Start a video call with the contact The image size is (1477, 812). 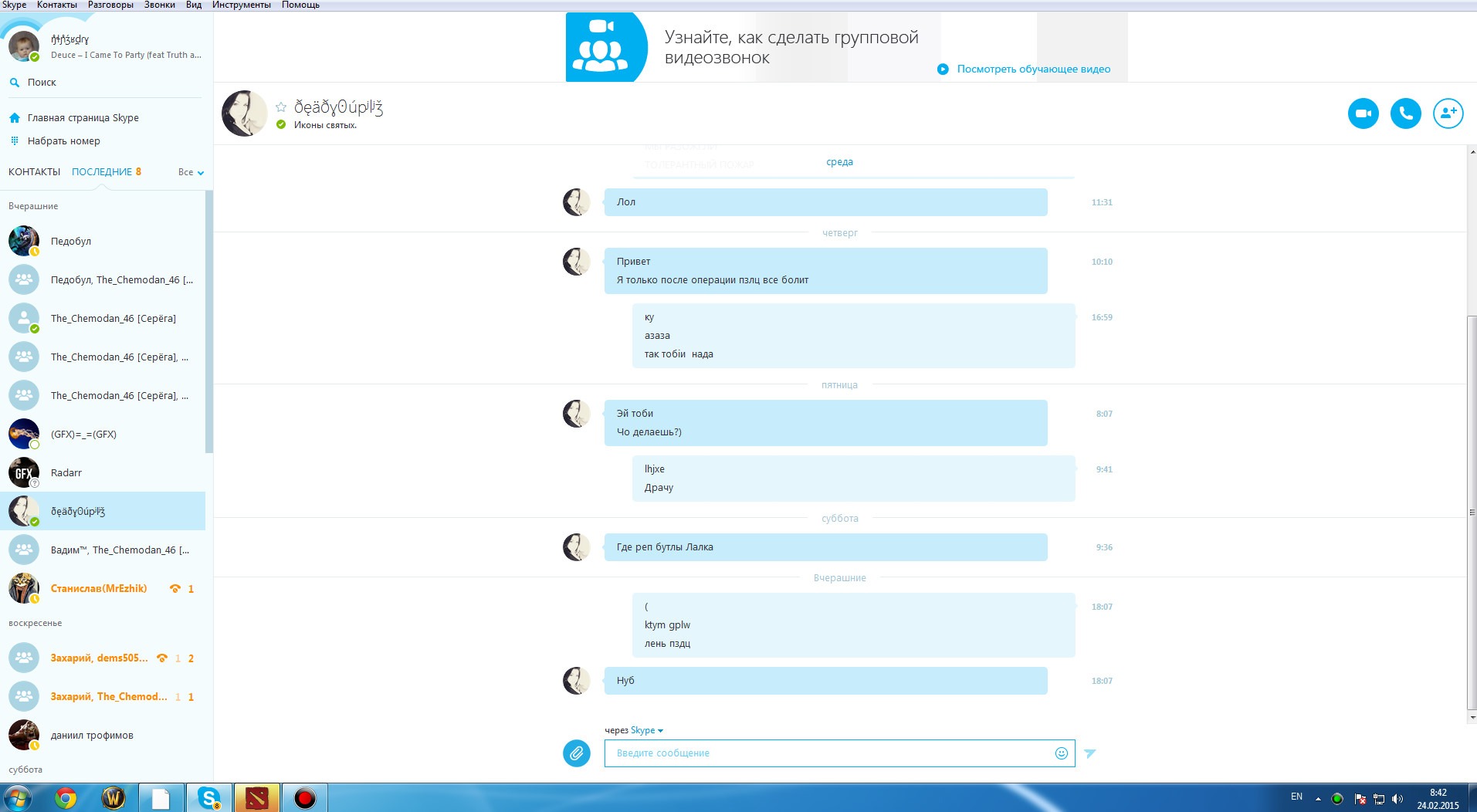(1363, 113)
